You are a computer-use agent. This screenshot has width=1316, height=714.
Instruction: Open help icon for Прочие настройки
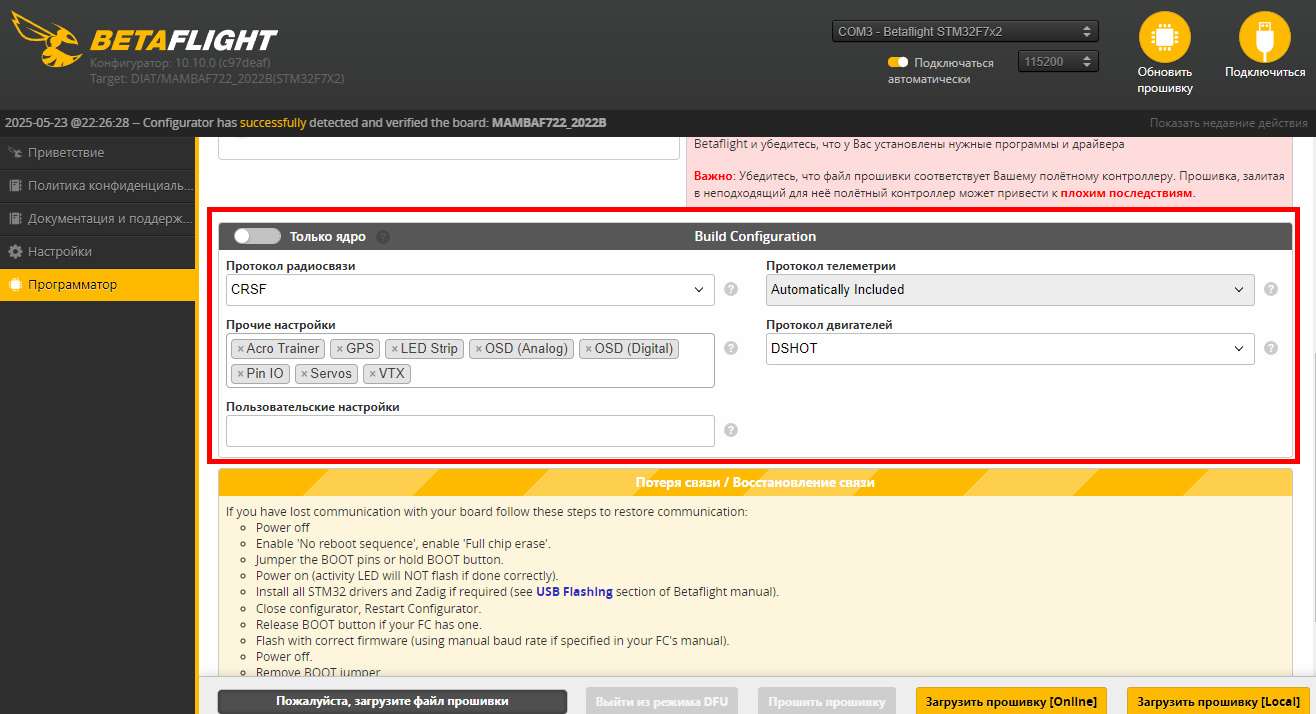tap(731, 348)
